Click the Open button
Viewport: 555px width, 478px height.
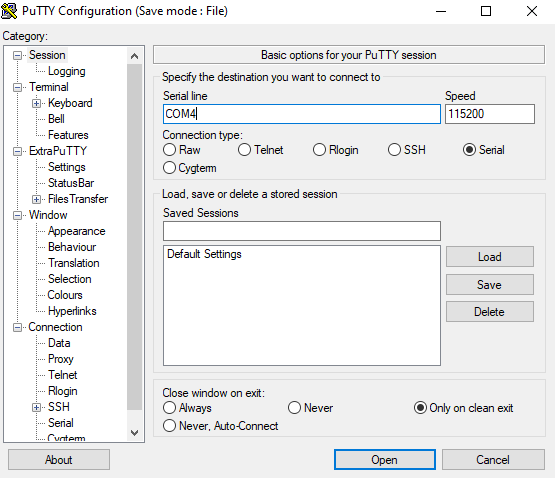click(x=385, y=460)
